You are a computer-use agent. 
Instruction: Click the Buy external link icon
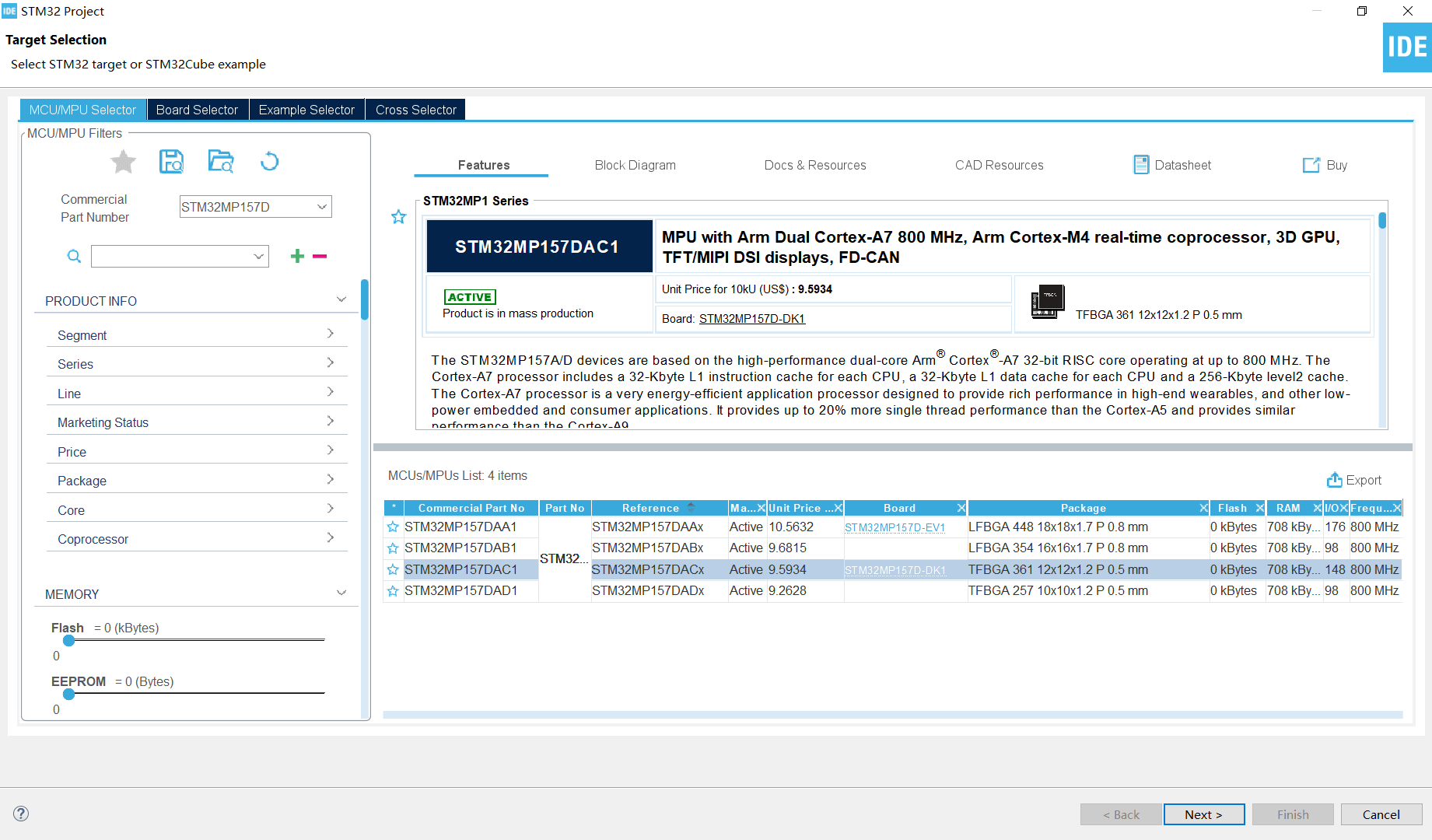[1311, 165]
